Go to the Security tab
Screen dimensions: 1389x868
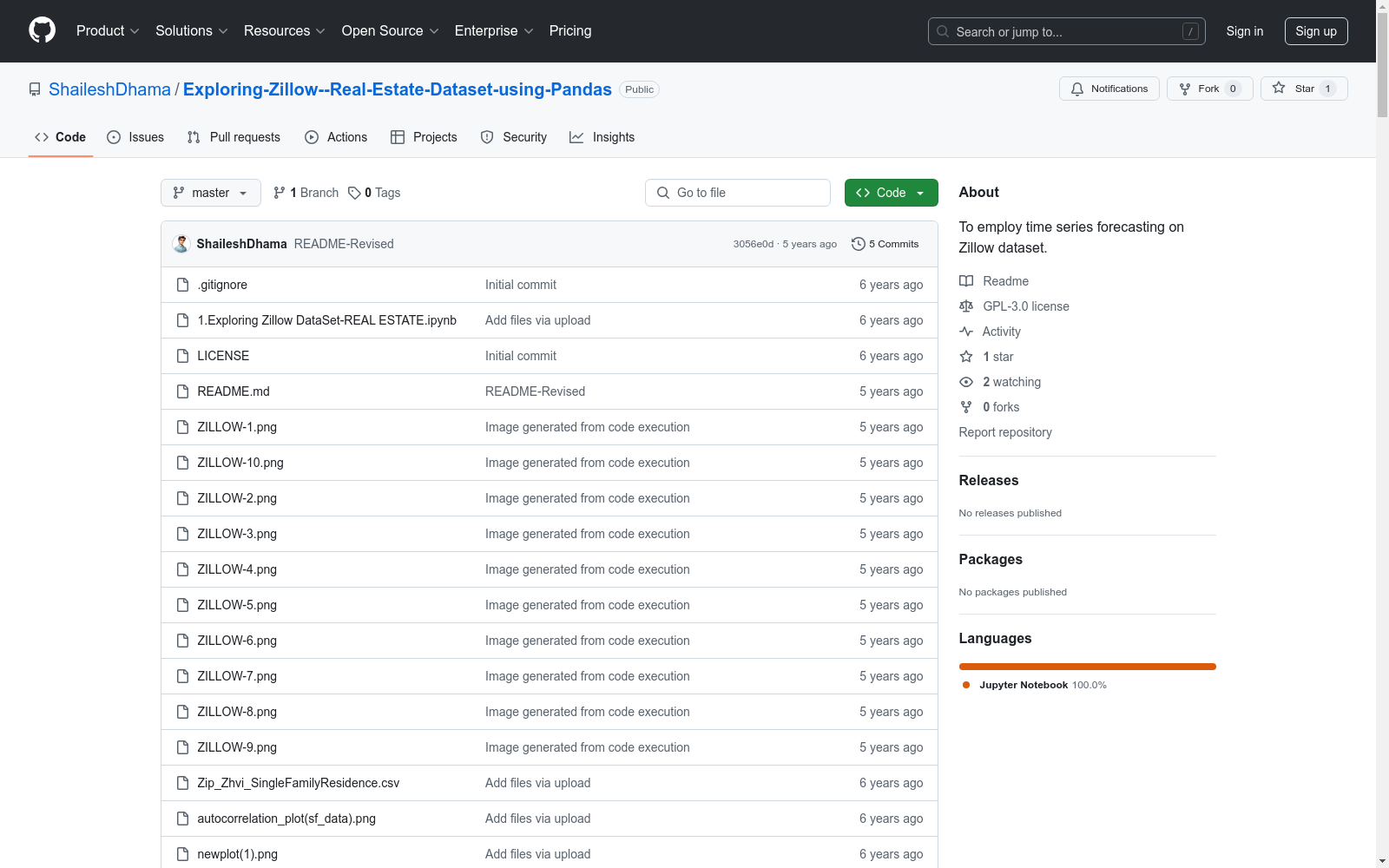(514, 137)
